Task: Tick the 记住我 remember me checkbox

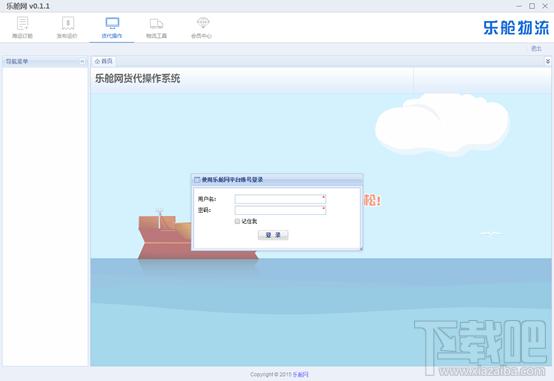Action: 237,221
